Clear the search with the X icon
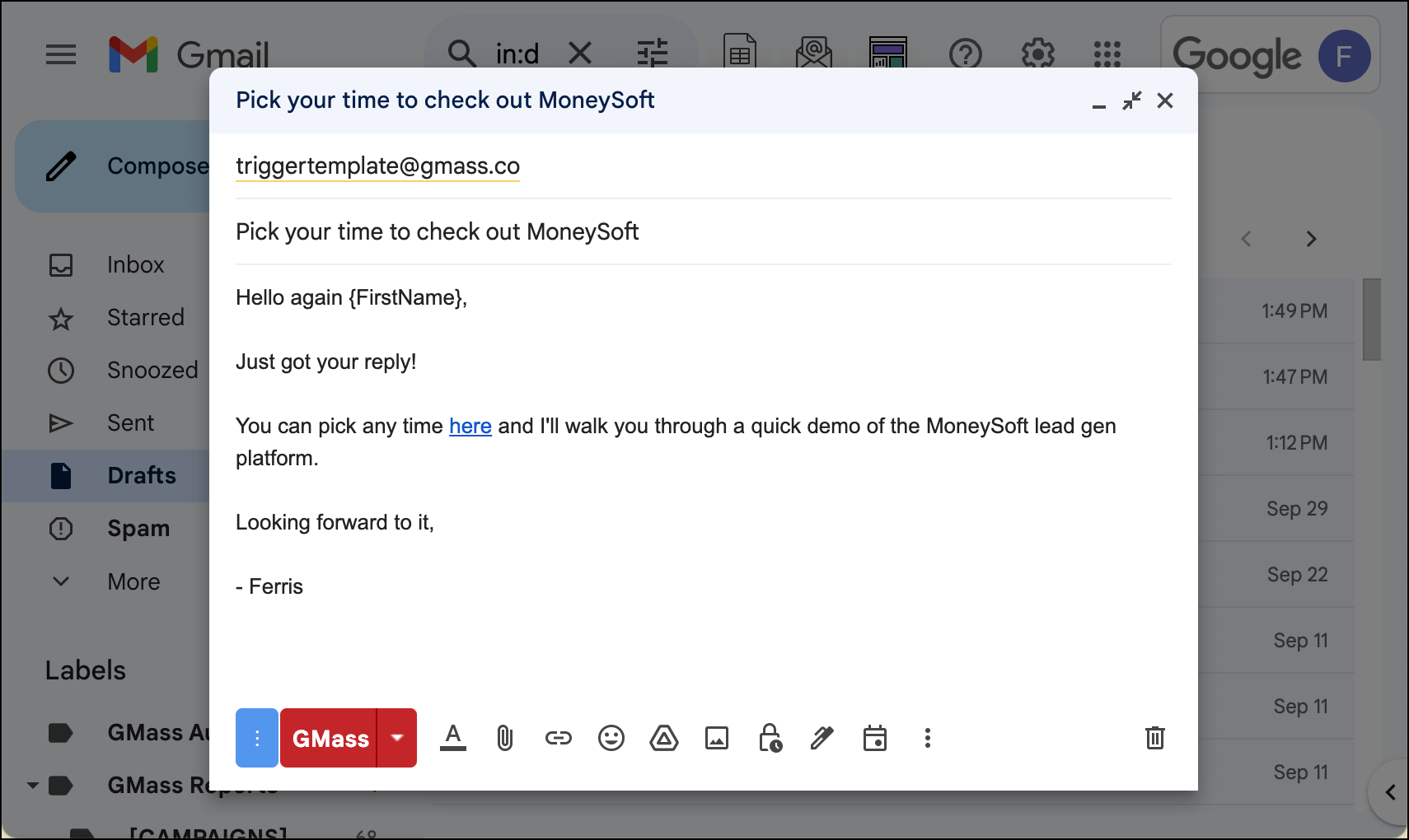This screenshot has height=840, width=1409. click(x=580, y=54)
